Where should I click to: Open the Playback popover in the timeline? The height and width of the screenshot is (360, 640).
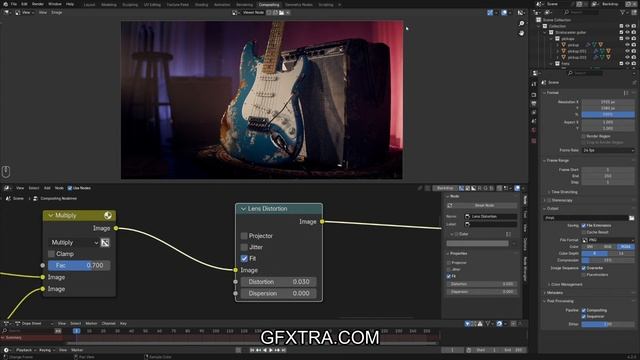[26, 350]
